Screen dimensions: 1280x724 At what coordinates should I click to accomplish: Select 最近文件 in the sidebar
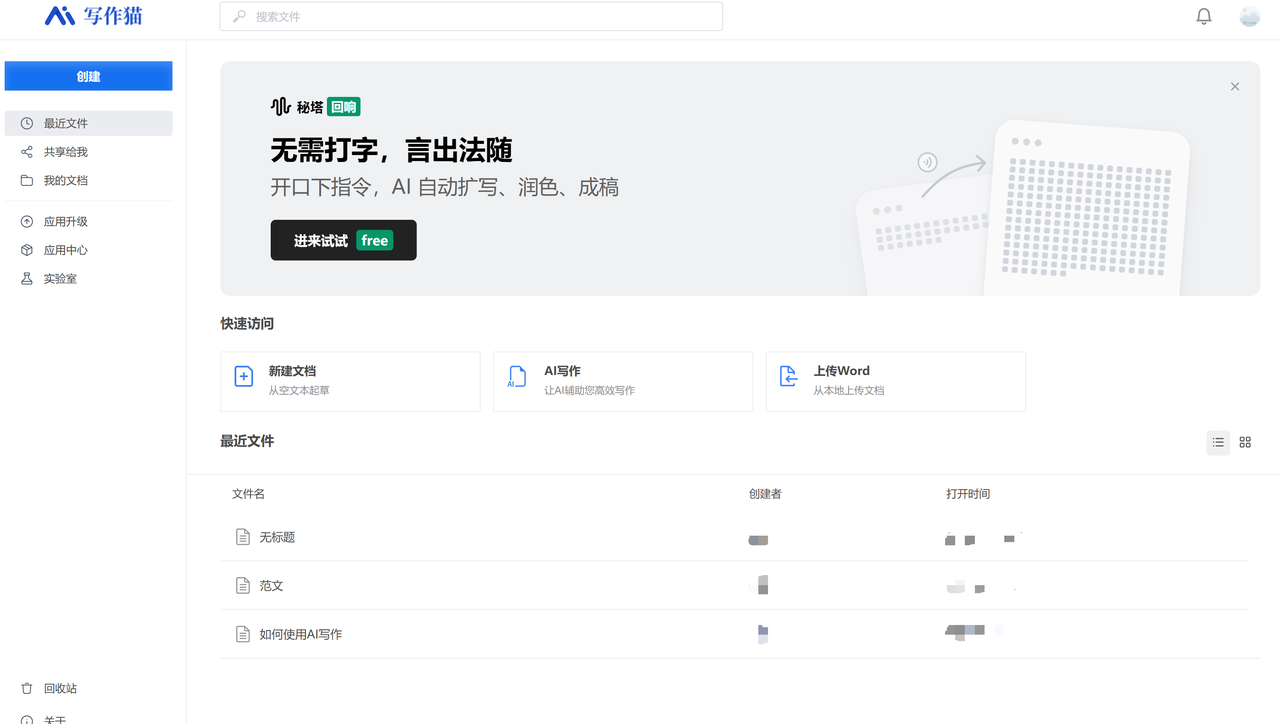pyautogui.click(x=88, y=123)
